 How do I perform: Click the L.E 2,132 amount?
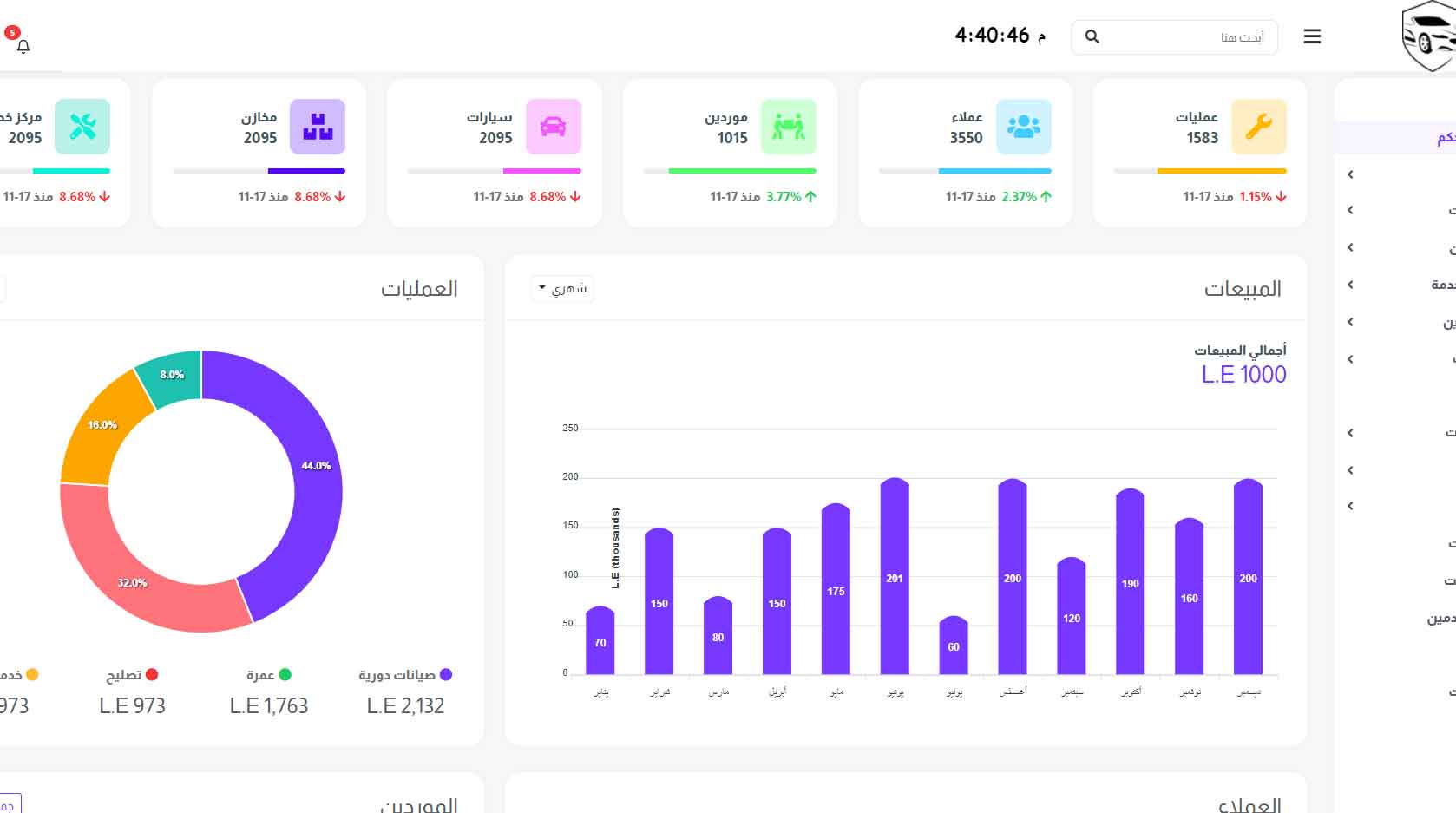pos(405,706)
